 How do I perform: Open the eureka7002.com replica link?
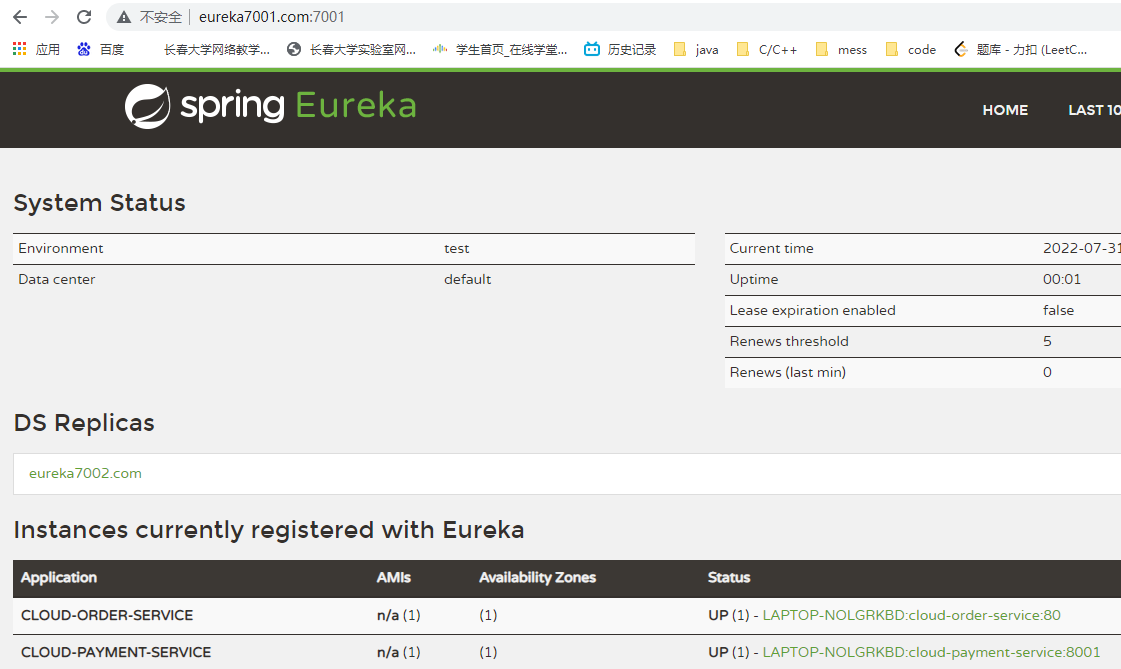click(85, 473)
